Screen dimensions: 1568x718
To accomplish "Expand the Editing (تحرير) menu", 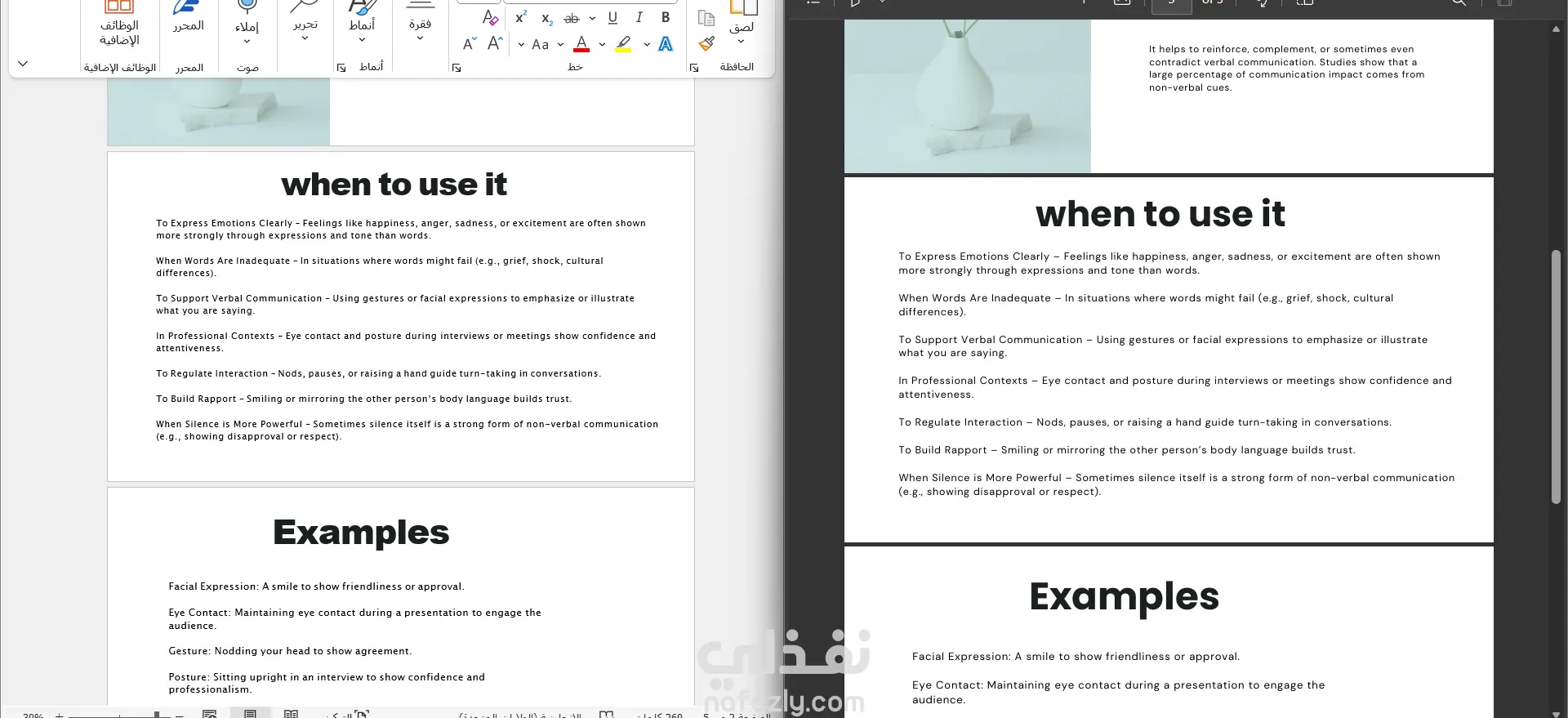I will [x=305, y=38].
